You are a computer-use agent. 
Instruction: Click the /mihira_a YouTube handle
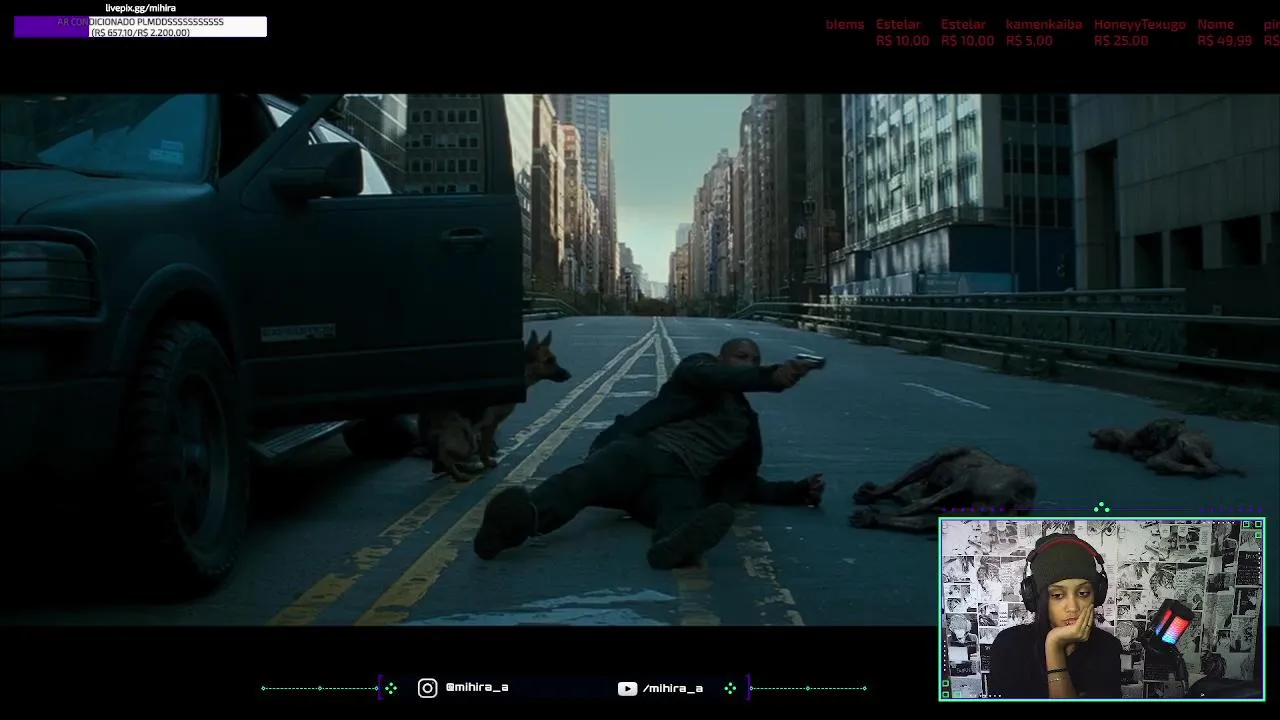673,688
